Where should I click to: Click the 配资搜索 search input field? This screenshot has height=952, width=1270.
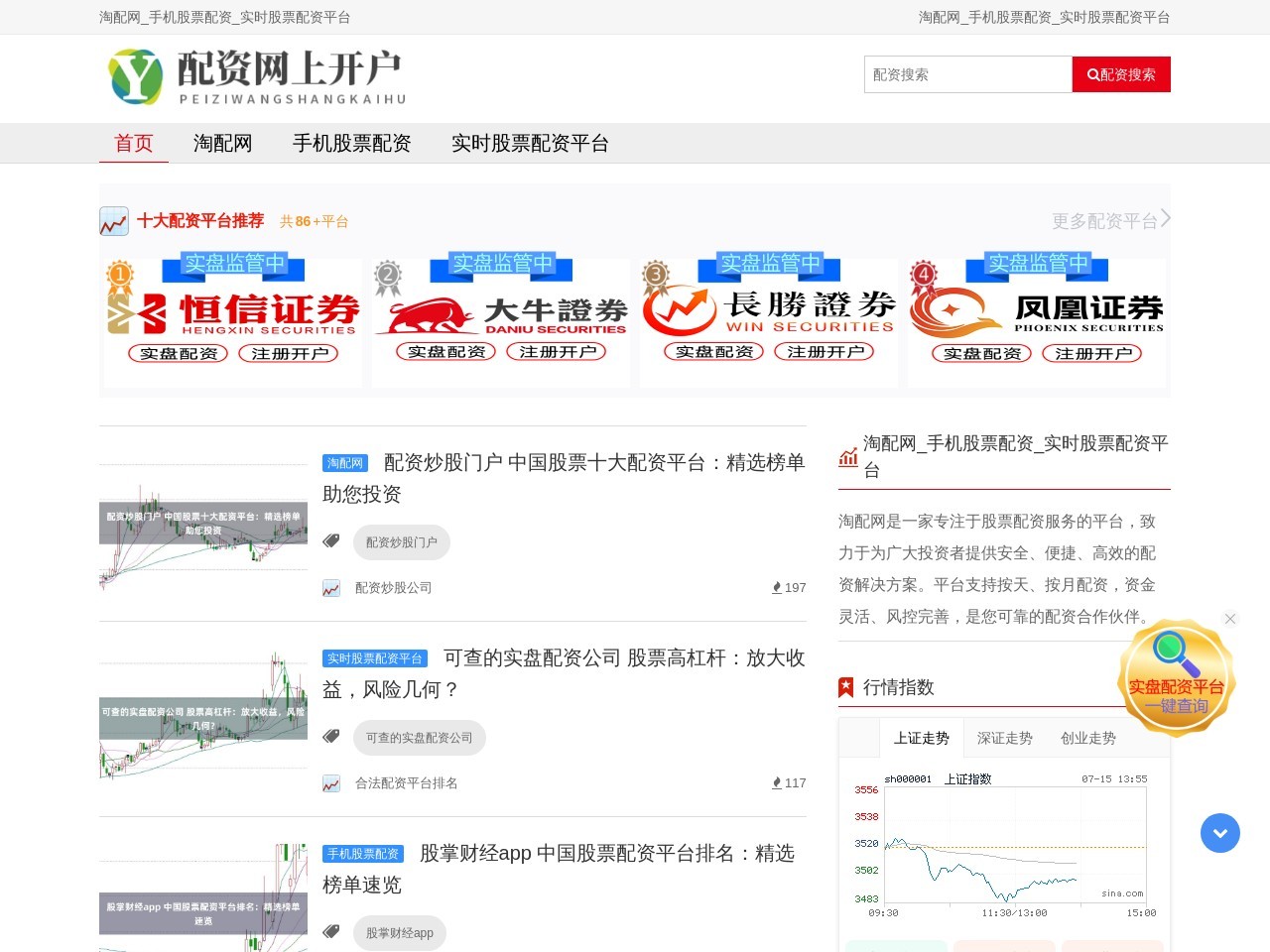[x=967, y=74]
